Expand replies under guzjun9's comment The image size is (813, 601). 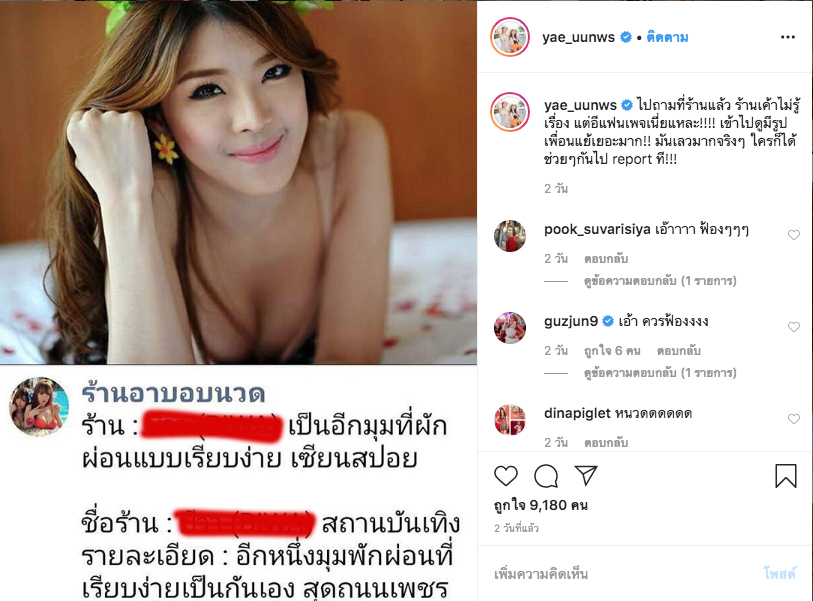click(x=660, y=373)
